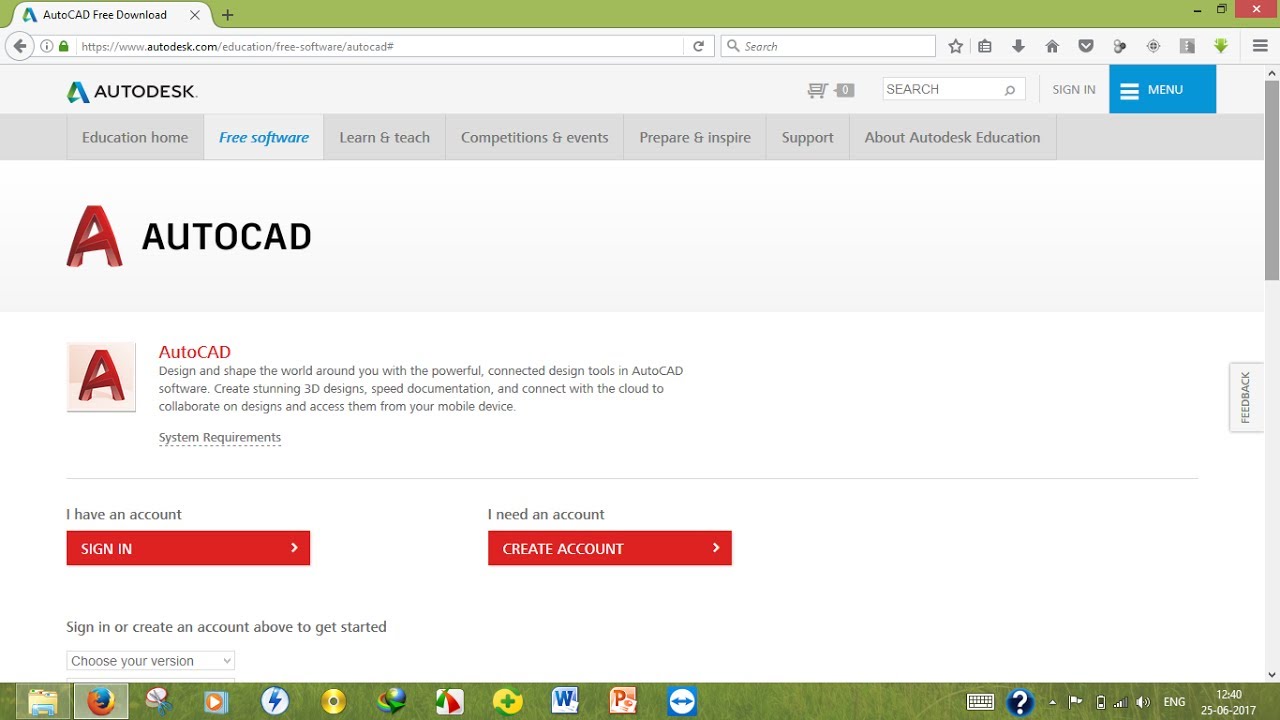This screenshot has height=720, width=1280.
Task: Click the Firefox Search box
Action: click(828, 46)
